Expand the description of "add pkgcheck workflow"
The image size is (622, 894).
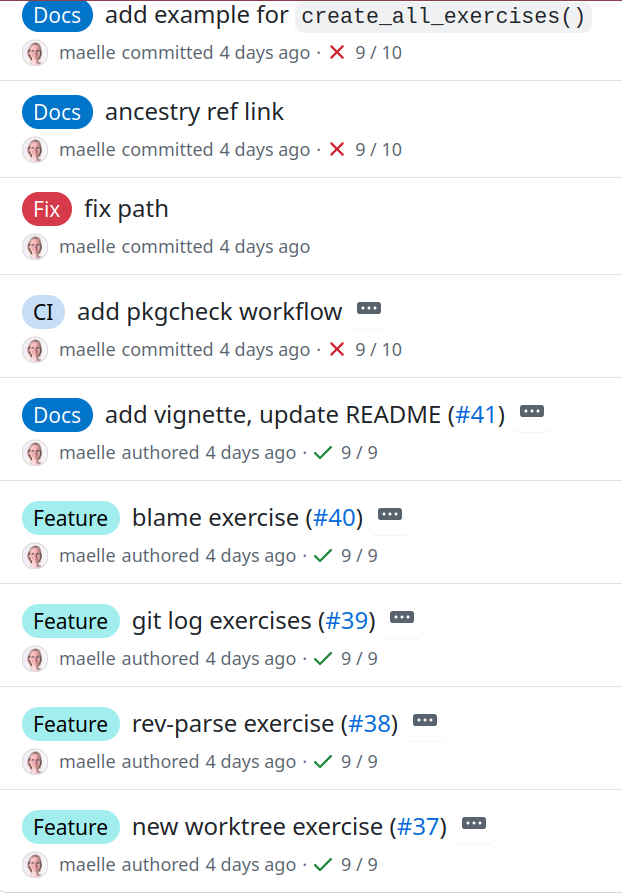click(368, 308)
